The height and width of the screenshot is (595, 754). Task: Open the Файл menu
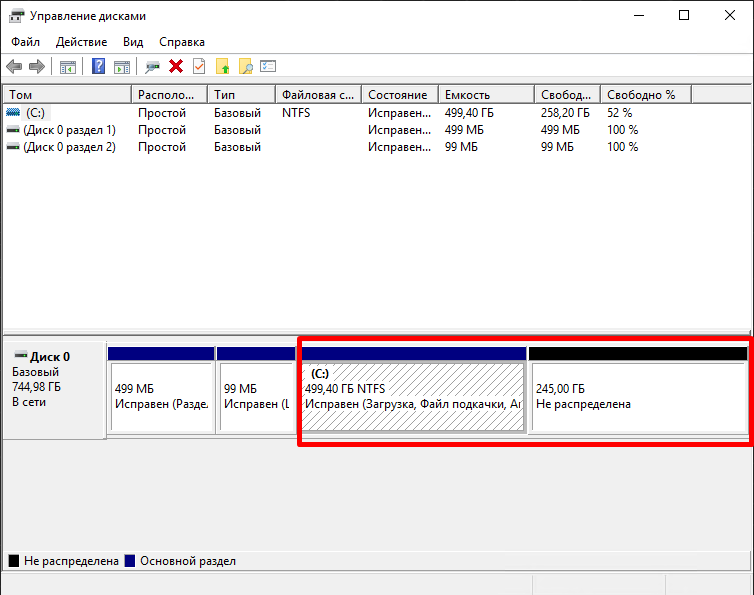coord(26,42)
